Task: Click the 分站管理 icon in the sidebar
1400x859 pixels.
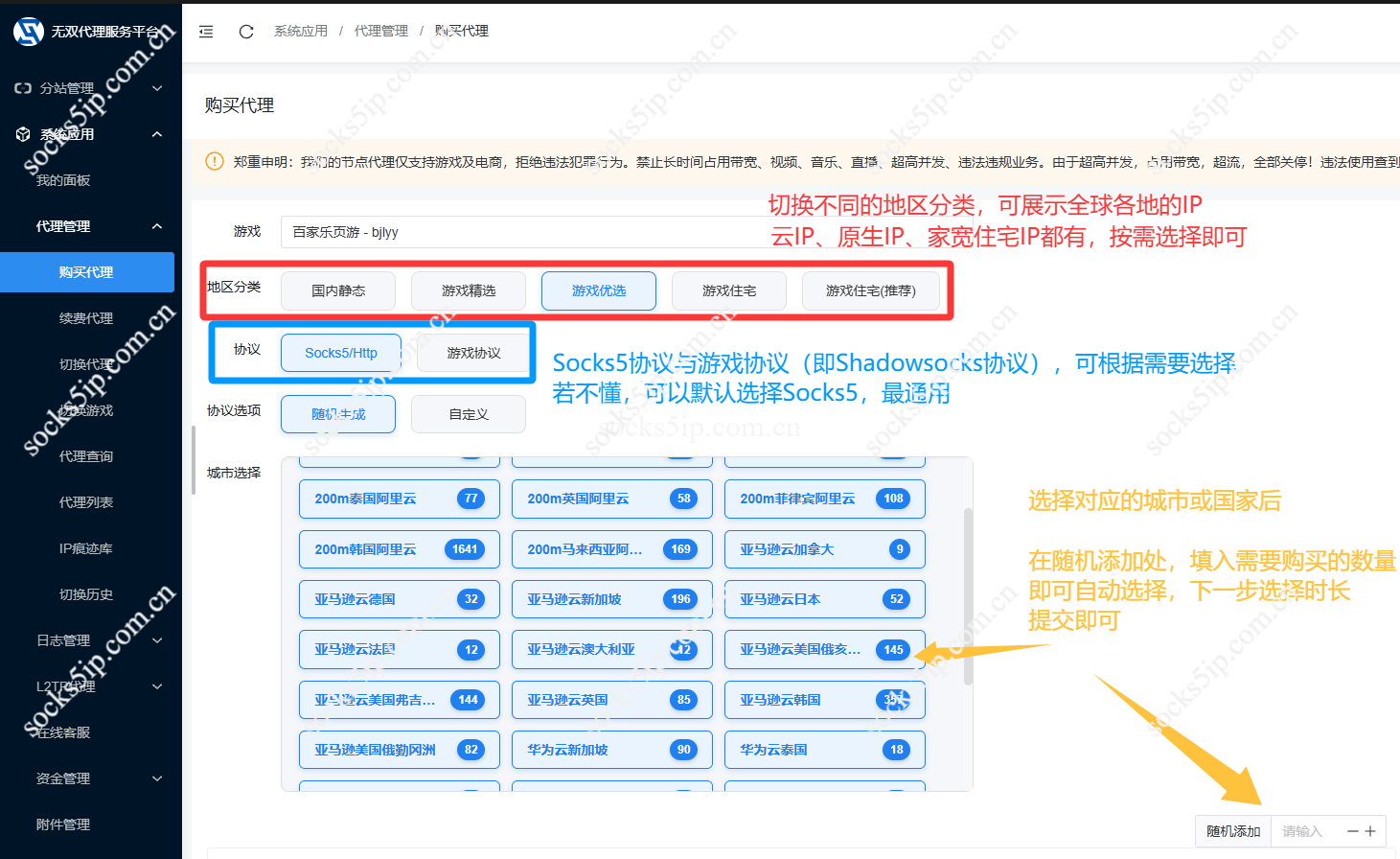Action: [x=23, y=87]
